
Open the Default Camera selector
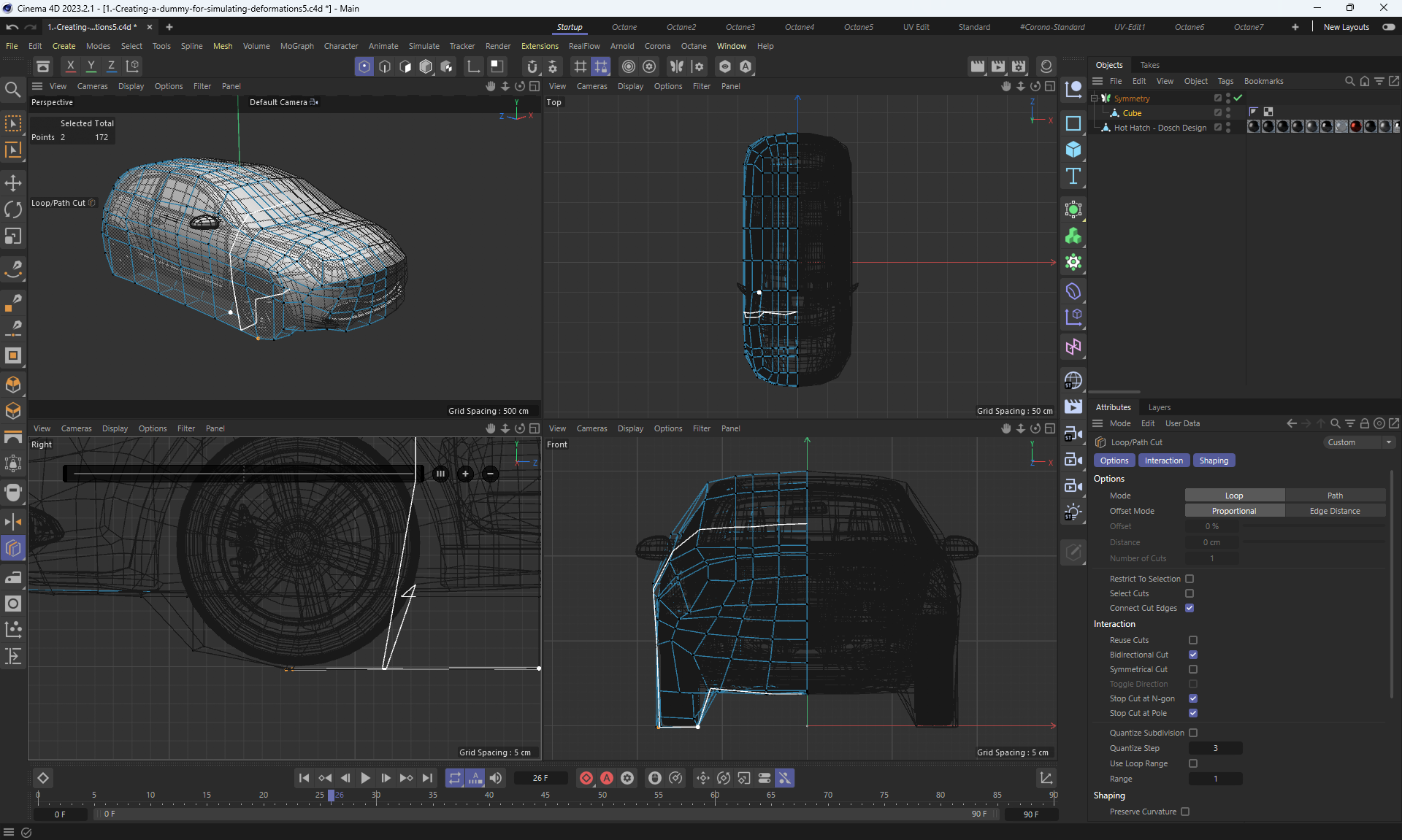coord(283,102)
